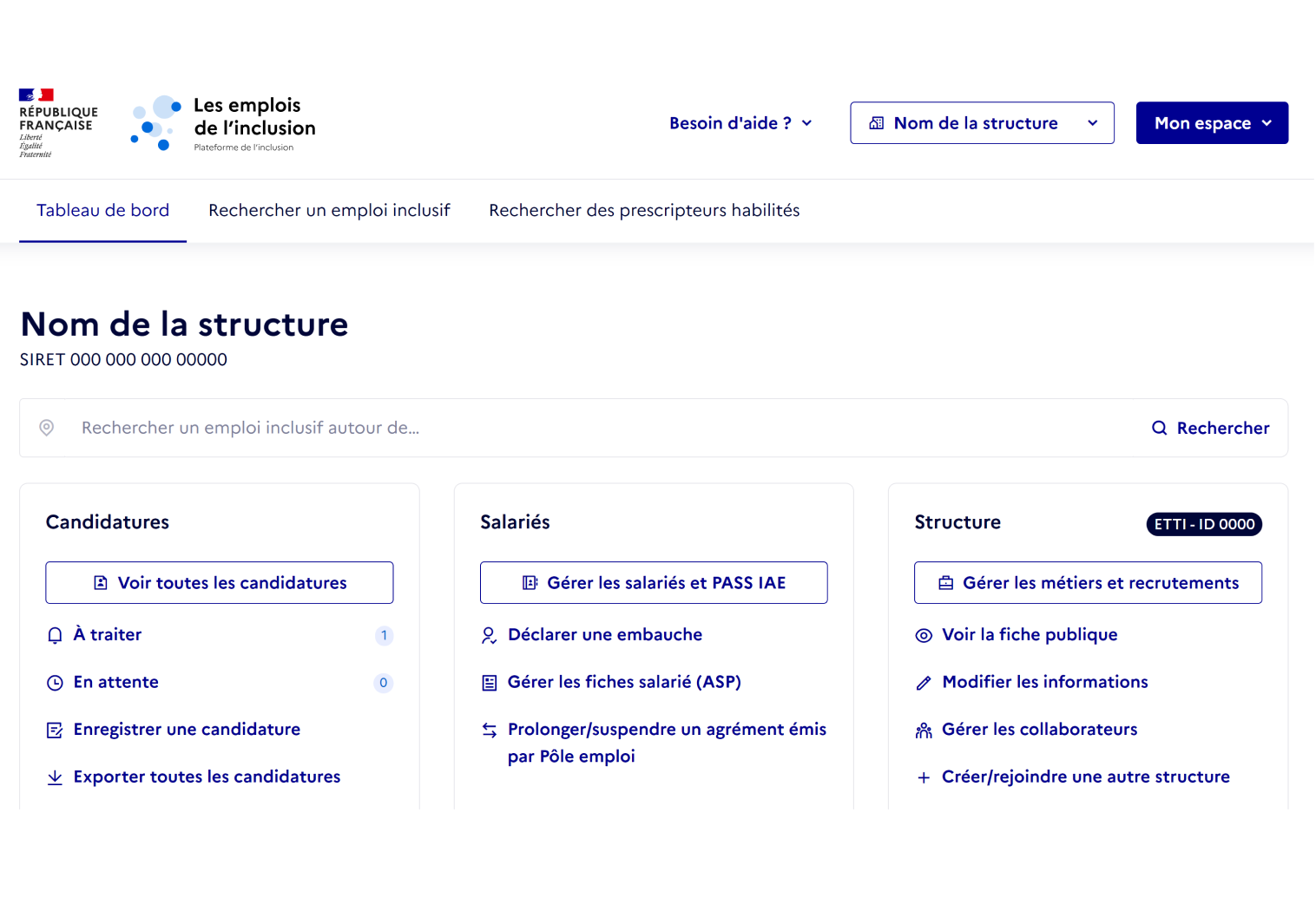This screenshot has width=1316, height=911.
Task: Open the Besoin d'aide ? dropdown
Action: click(740, 123)
